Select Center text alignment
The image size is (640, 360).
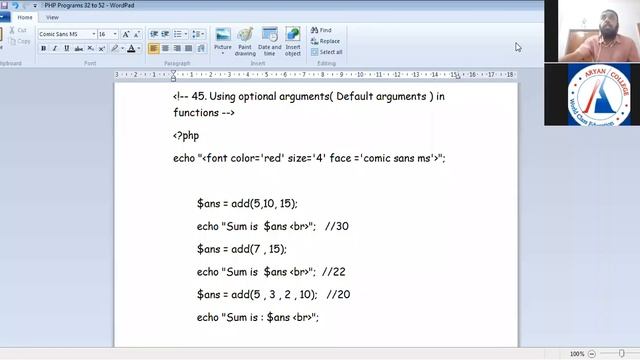(165, 49)
